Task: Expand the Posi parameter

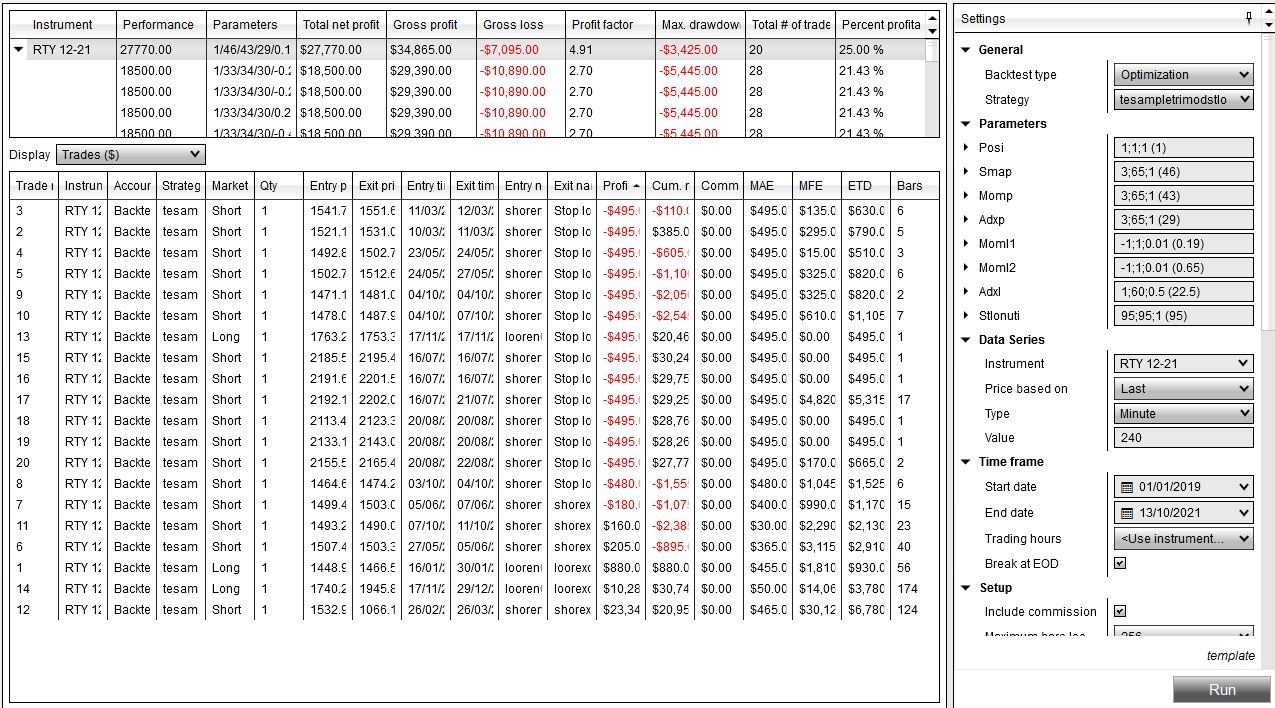Action: 966,147
